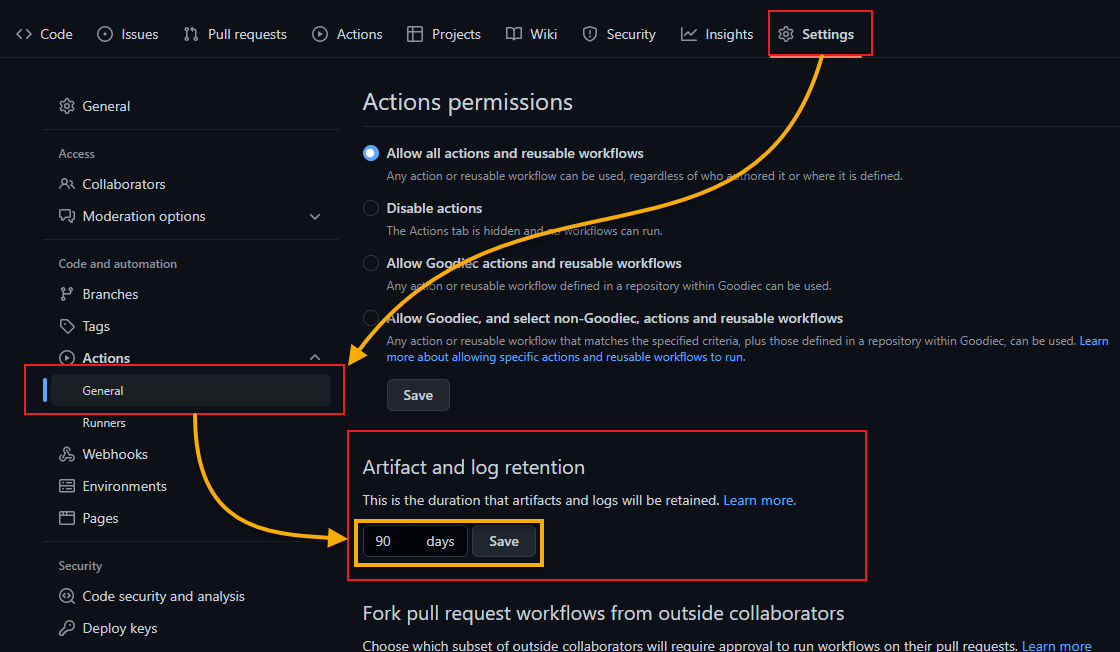Click the Projects table icon
Screen dimensions: 1120x652
[x=415, y=34]
